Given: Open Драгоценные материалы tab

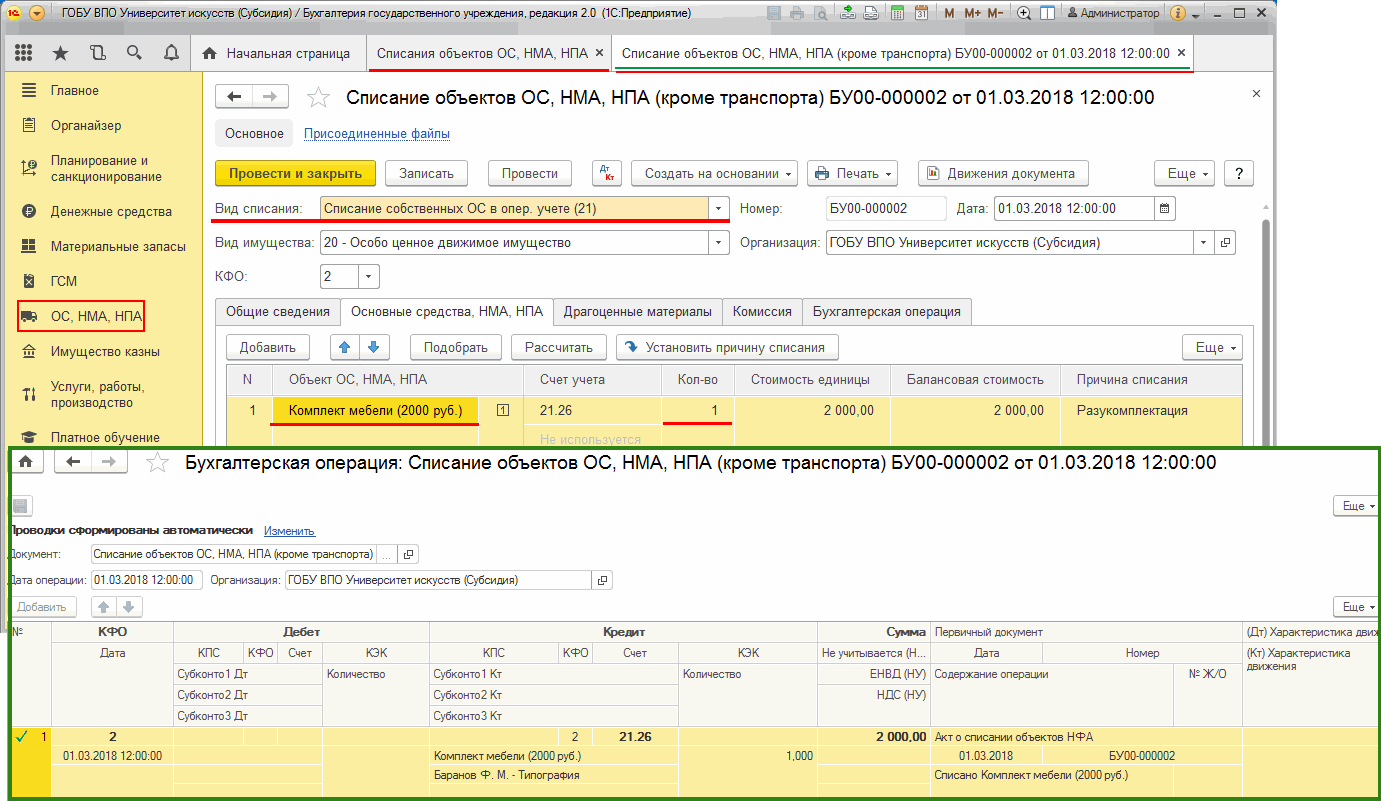Looking at the screenshot, I should (637, 311).
